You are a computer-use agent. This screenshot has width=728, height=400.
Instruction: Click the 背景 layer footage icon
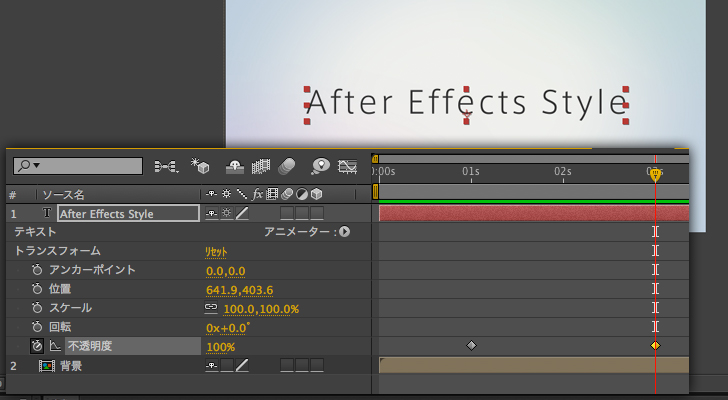click(46, 366)
